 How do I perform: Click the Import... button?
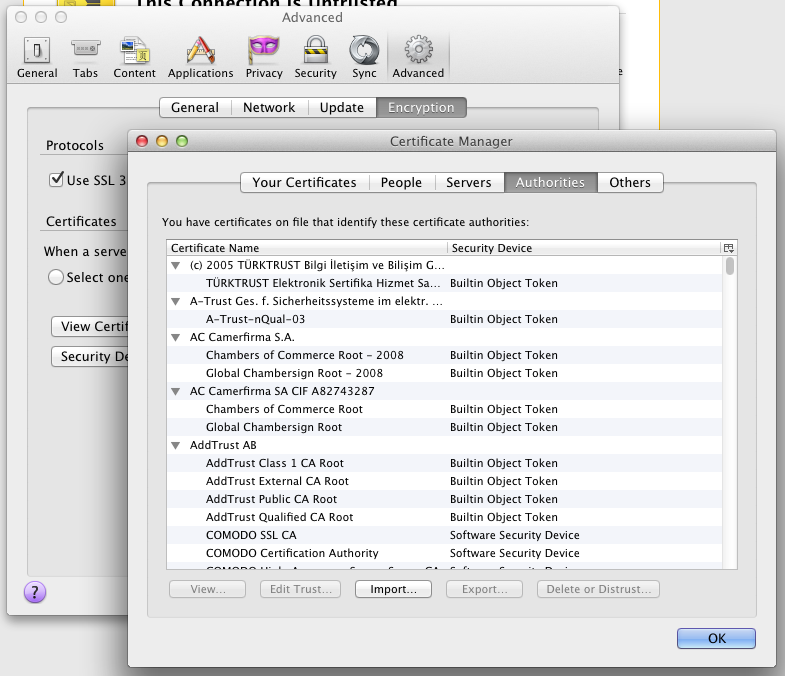393,589
